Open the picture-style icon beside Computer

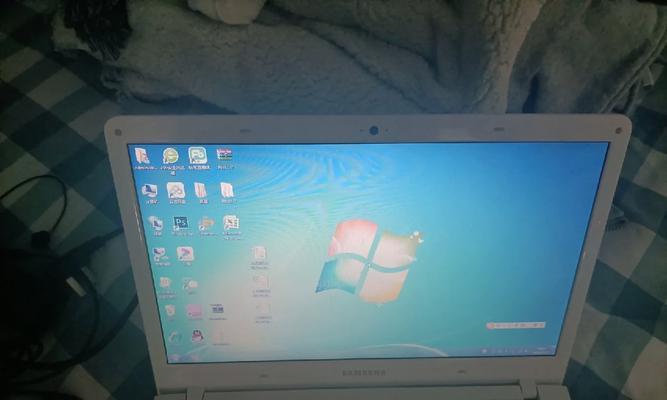point(175,192)
